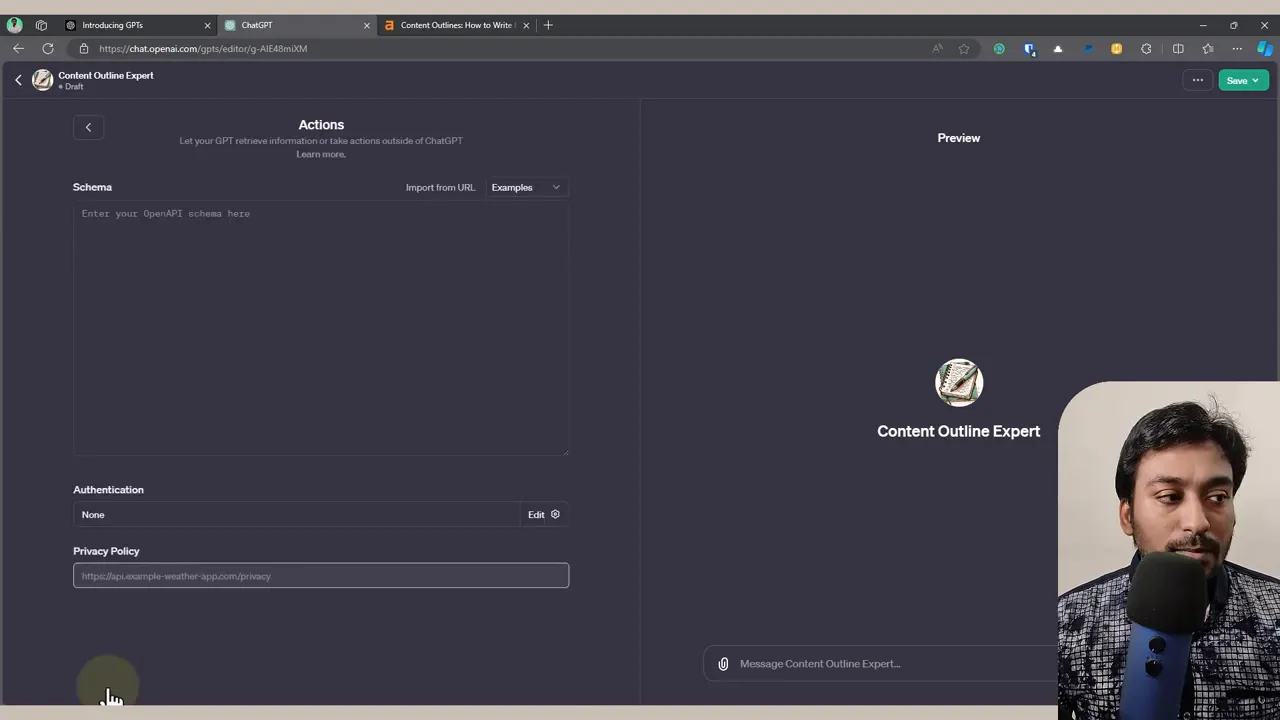Screen dimensions: 1280x720
Task: Click Edit next to Authentication None
Action: 537,514
